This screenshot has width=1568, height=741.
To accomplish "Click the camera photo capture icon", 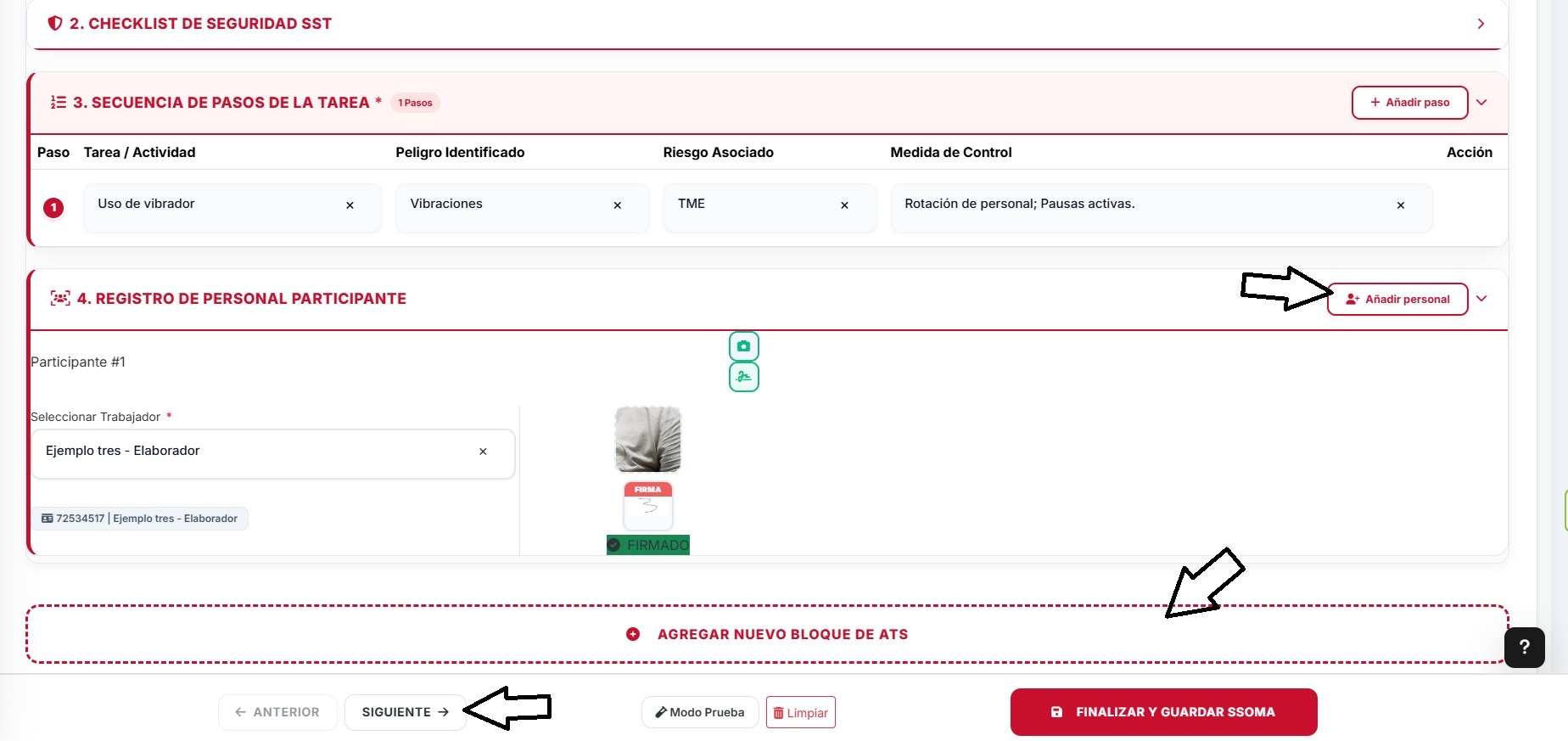I will 743,346.
